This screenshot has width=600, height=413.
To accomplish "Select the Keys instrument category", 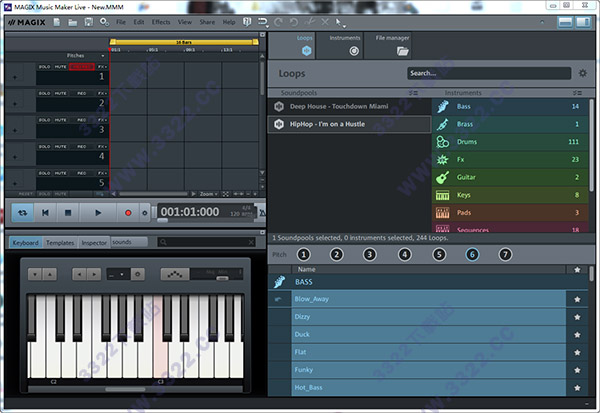I will pos(510,195).
